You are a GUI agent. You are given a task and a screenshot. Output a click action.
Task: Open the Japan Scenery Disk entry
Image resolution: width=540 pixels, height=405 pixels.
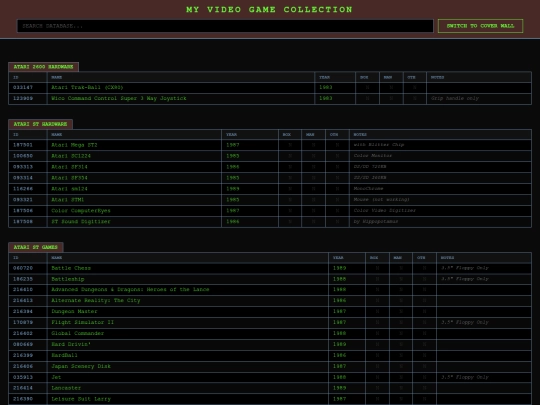81,366
